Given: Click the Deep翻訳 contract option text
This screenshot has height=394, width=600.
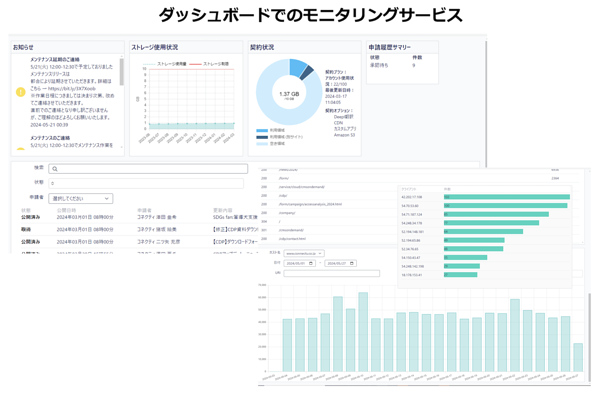Looking at the screenshot, I should [343, 117].
